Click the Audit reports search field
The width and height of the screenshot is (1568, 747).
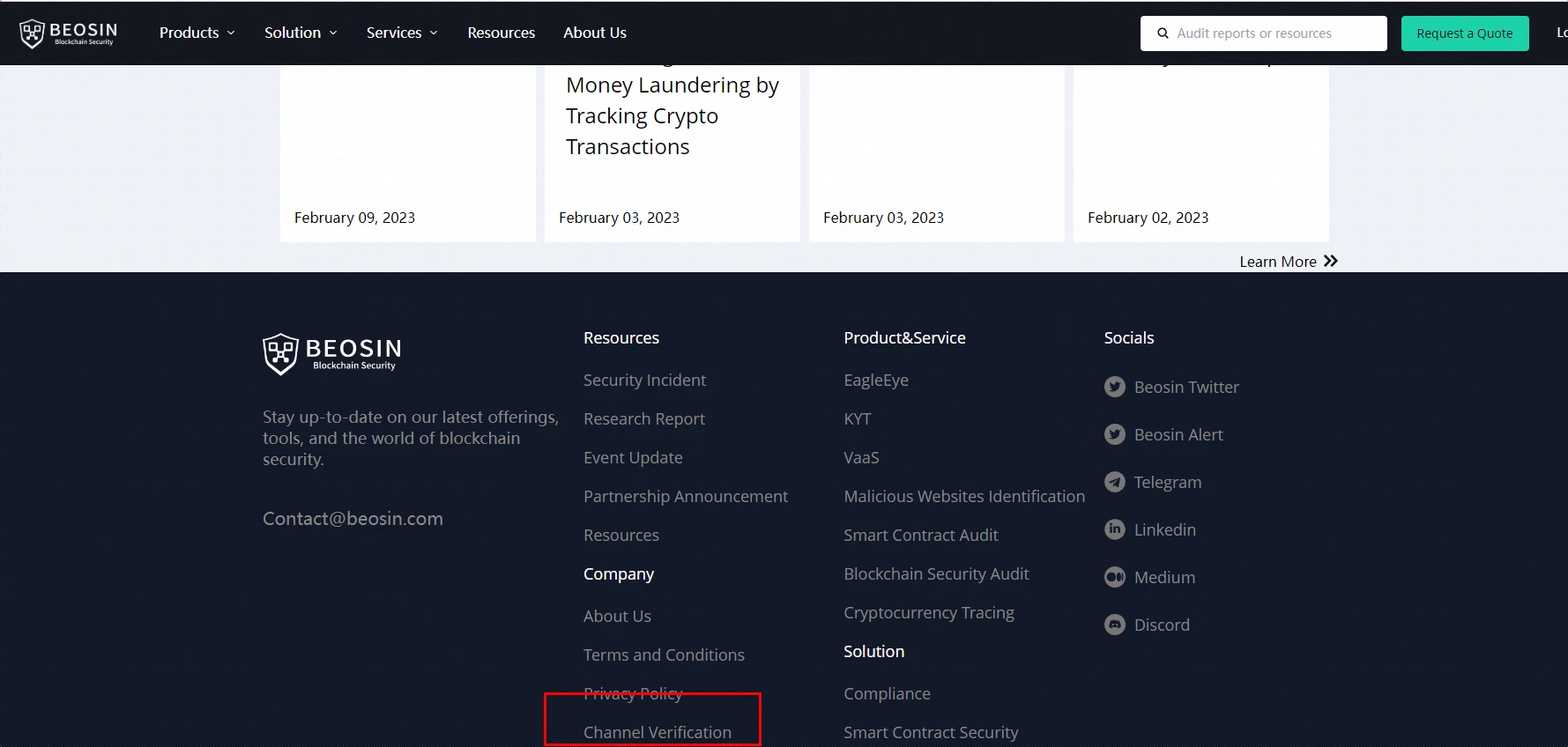[1264, 33]
